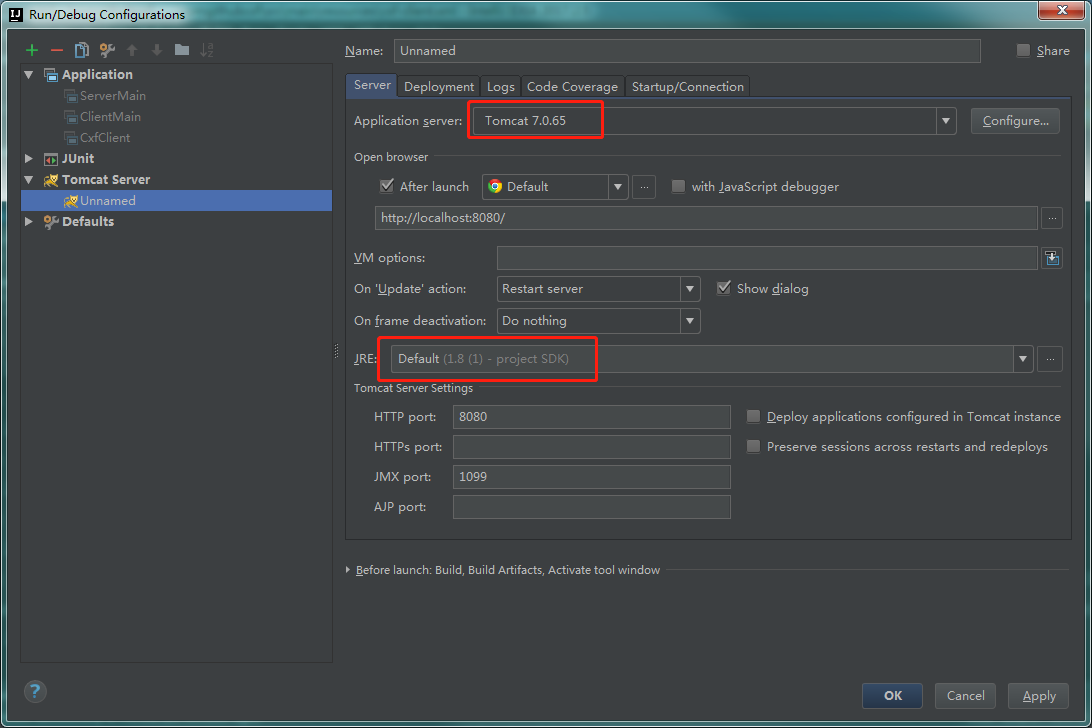
Task: Open ellipsis button beside the localhost URL
Action: coord(1052,218)
